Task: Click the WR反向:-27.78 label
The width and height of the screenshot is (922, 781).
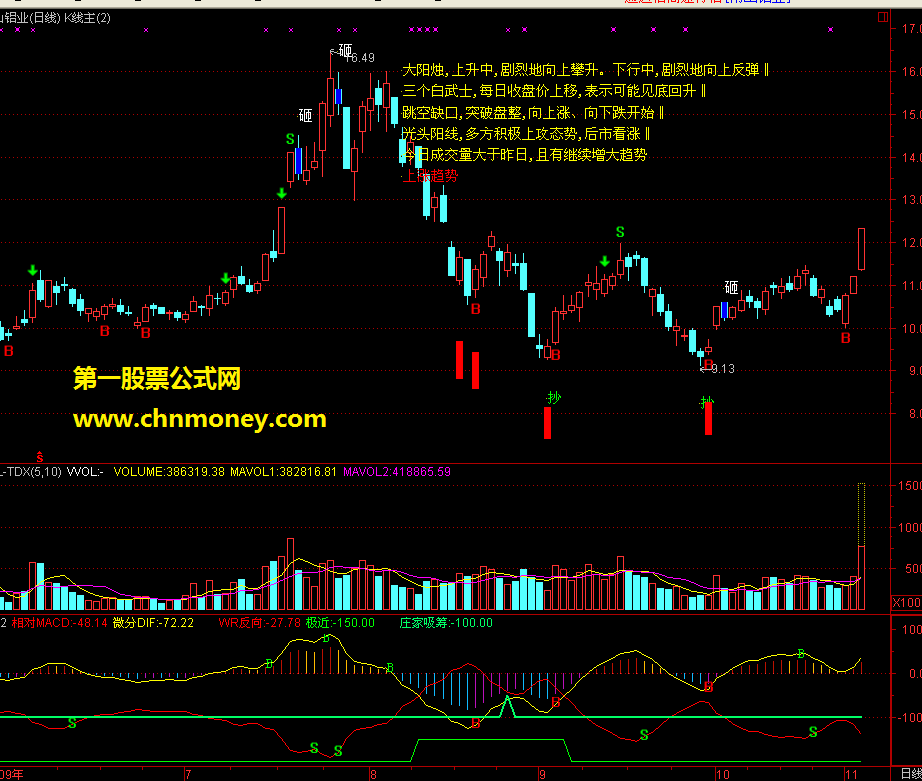Action: pos(259,623)
